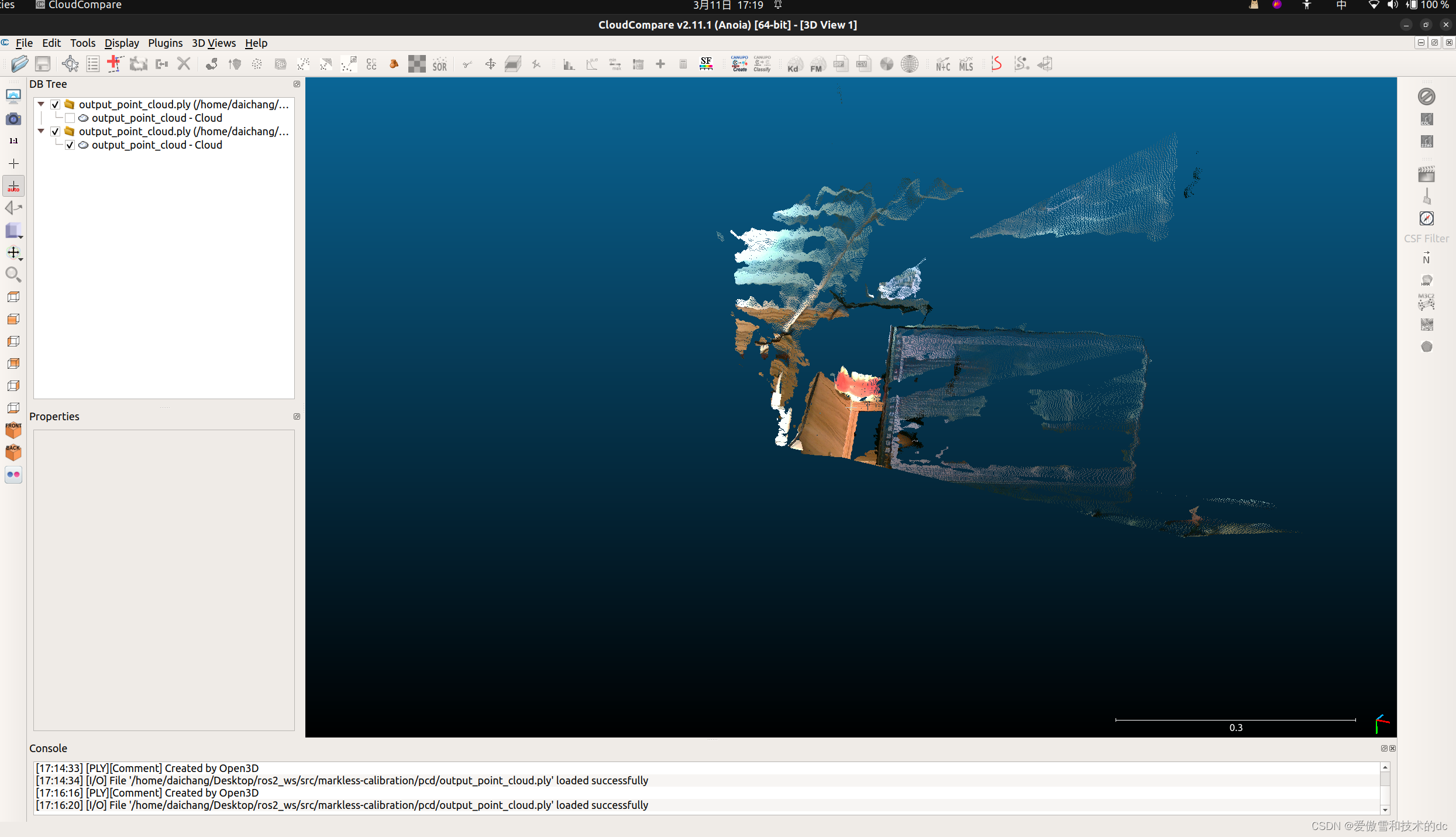Click the Kd tree toolbar icon
The image size is (1456, 837).
click(x=794, y=64)
